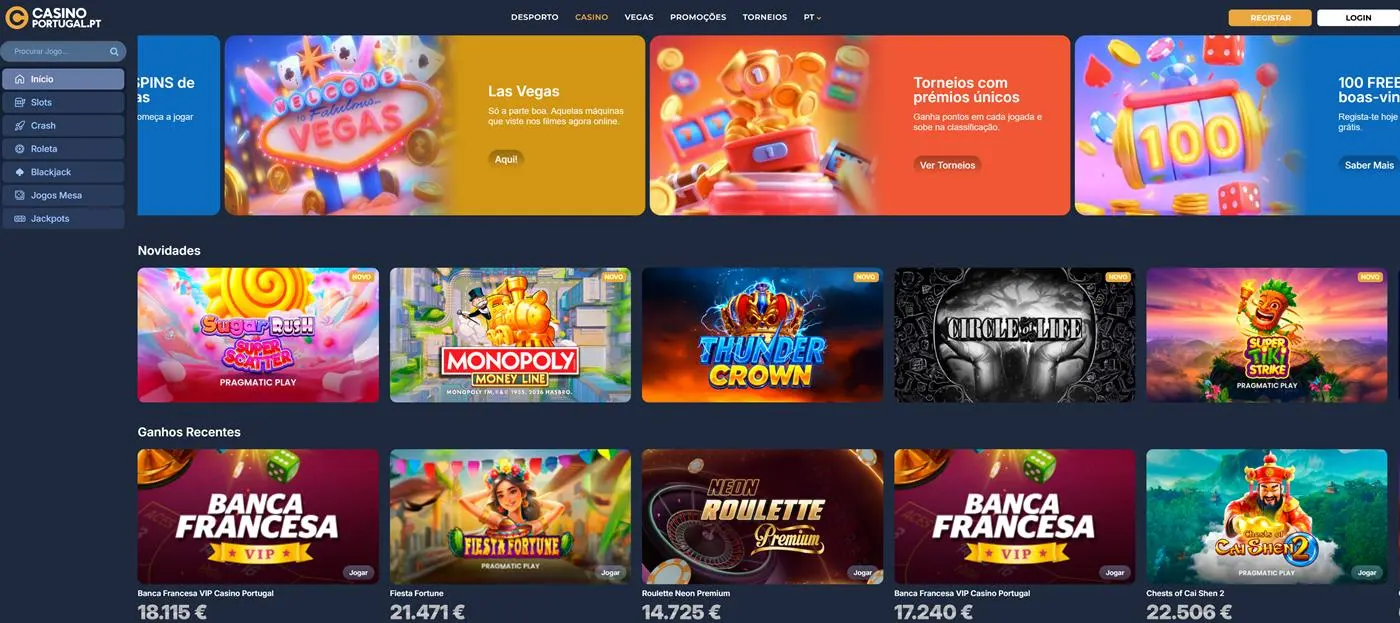Open the Thunder Crown game thumbnail
This screenshot has width=1400, height=623.
(762, 335)
